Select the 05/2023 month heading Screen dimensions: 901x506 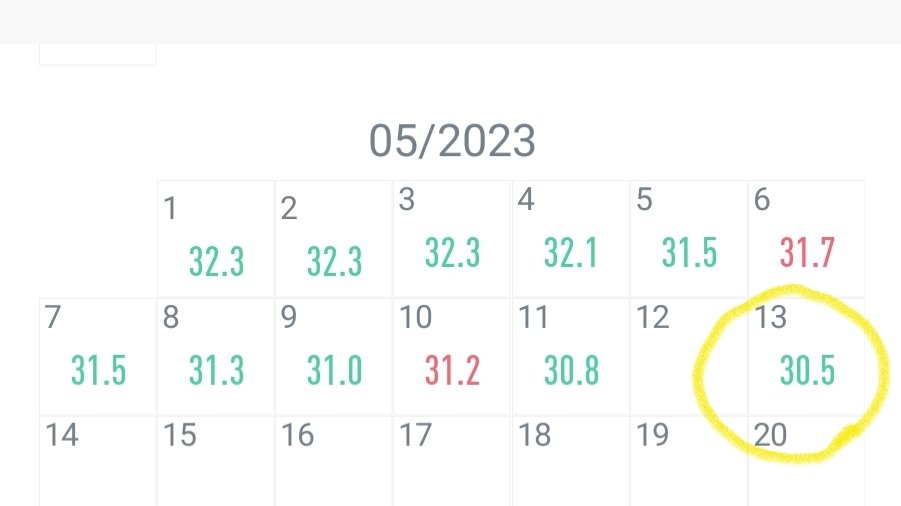coord(452,141)
